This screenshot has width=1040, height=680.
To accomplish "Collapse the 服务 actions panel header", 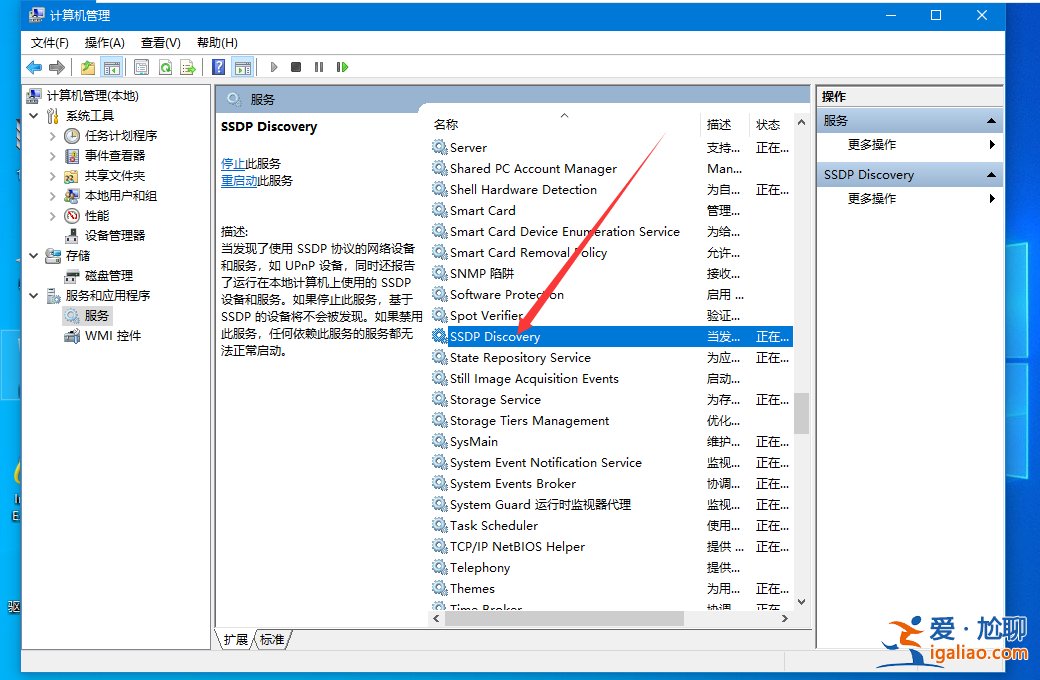I will click(990, 119).
